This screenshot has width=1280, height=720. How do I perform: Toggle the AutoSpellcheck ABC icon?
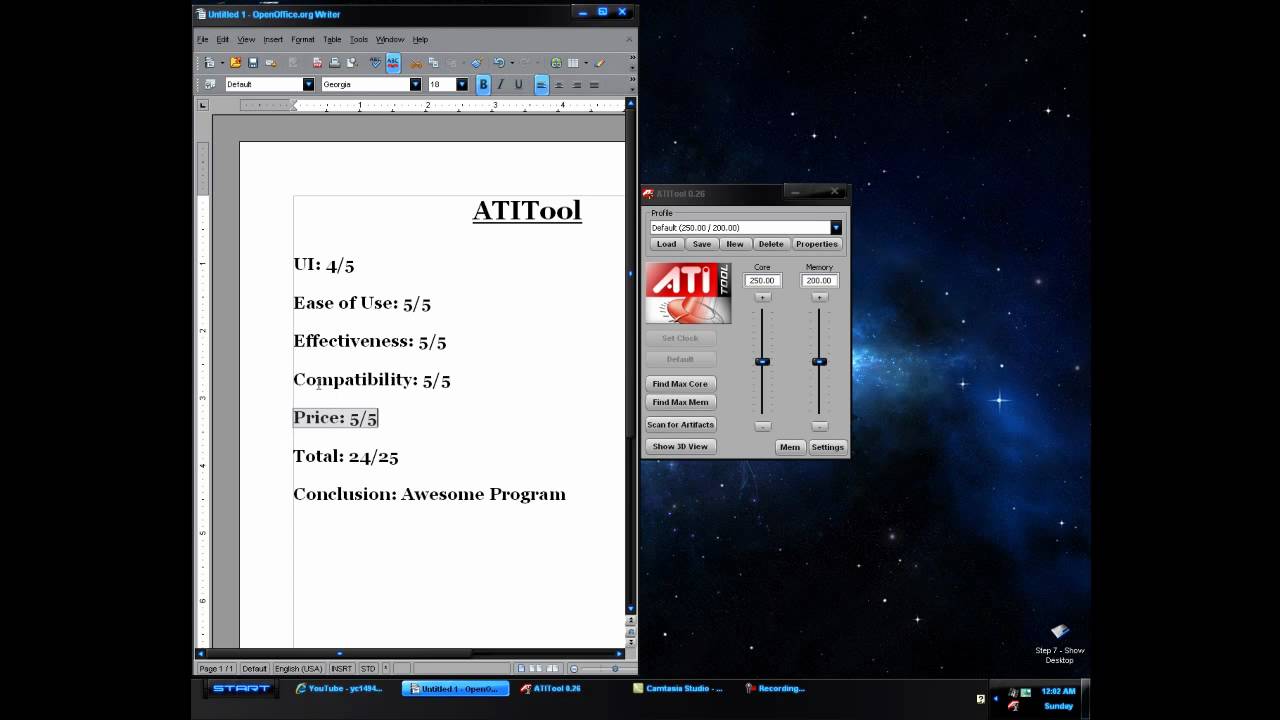(393, 62)
